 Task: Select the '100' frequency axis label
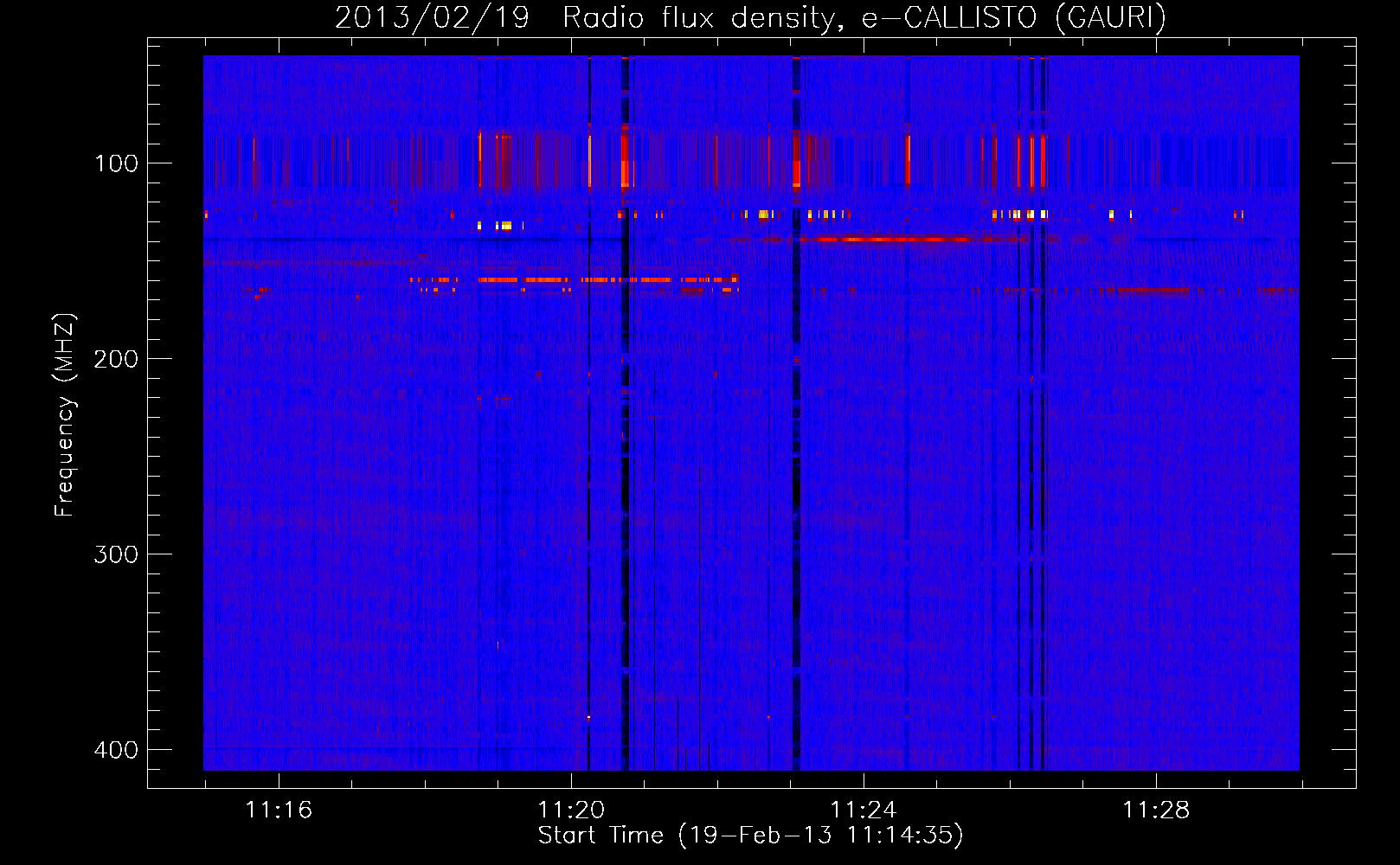116,163
